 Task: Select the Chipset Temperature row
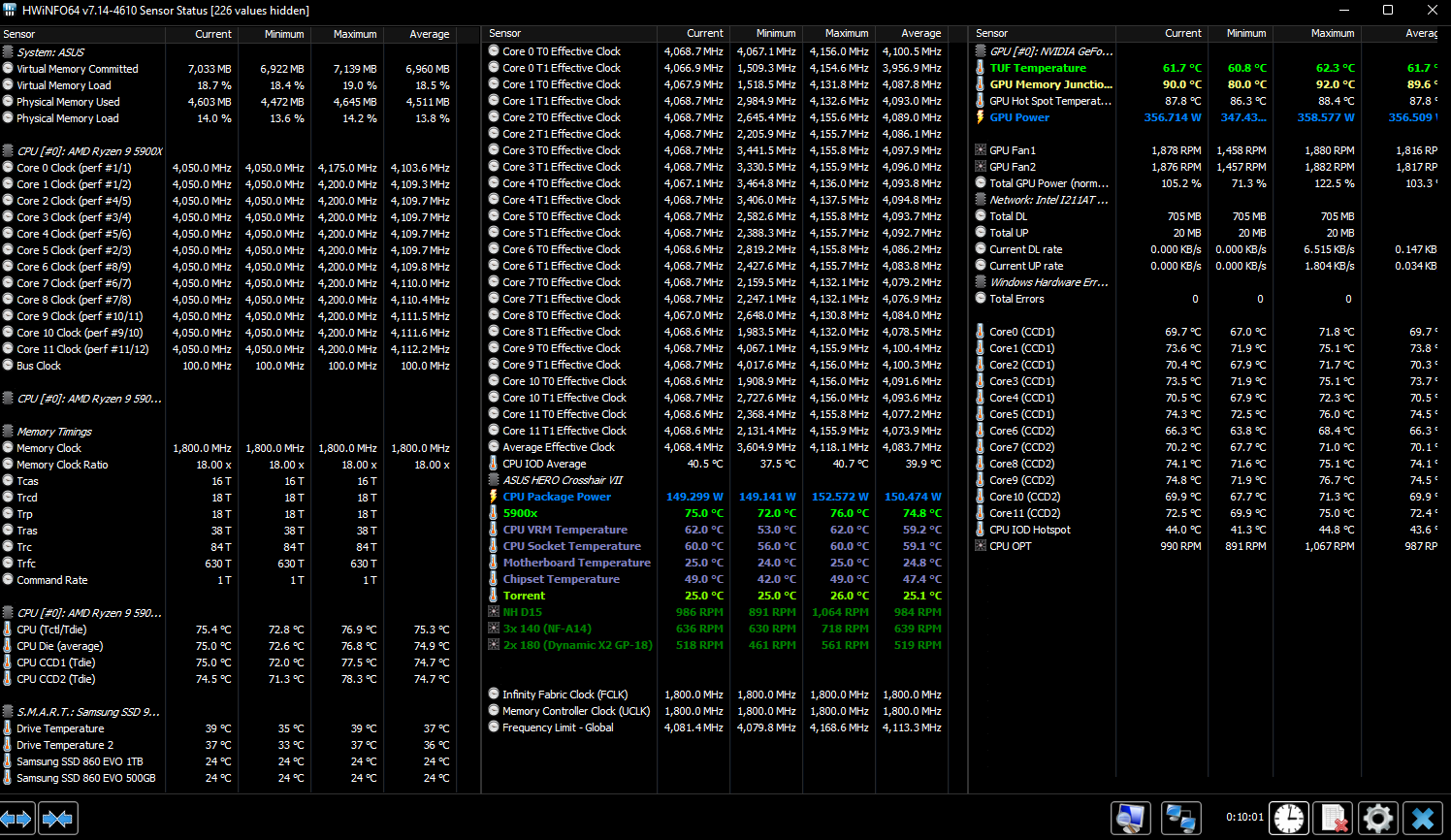[716, 579]
